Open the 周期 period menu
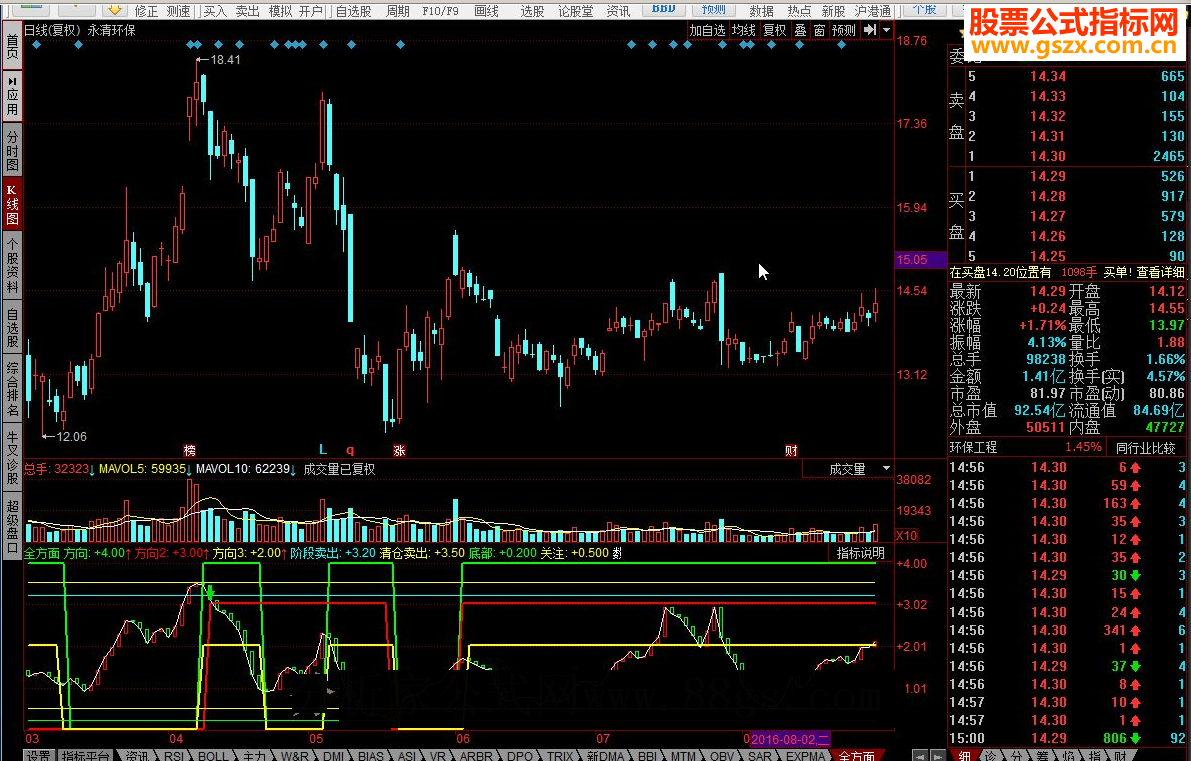 tap(398, 11)
